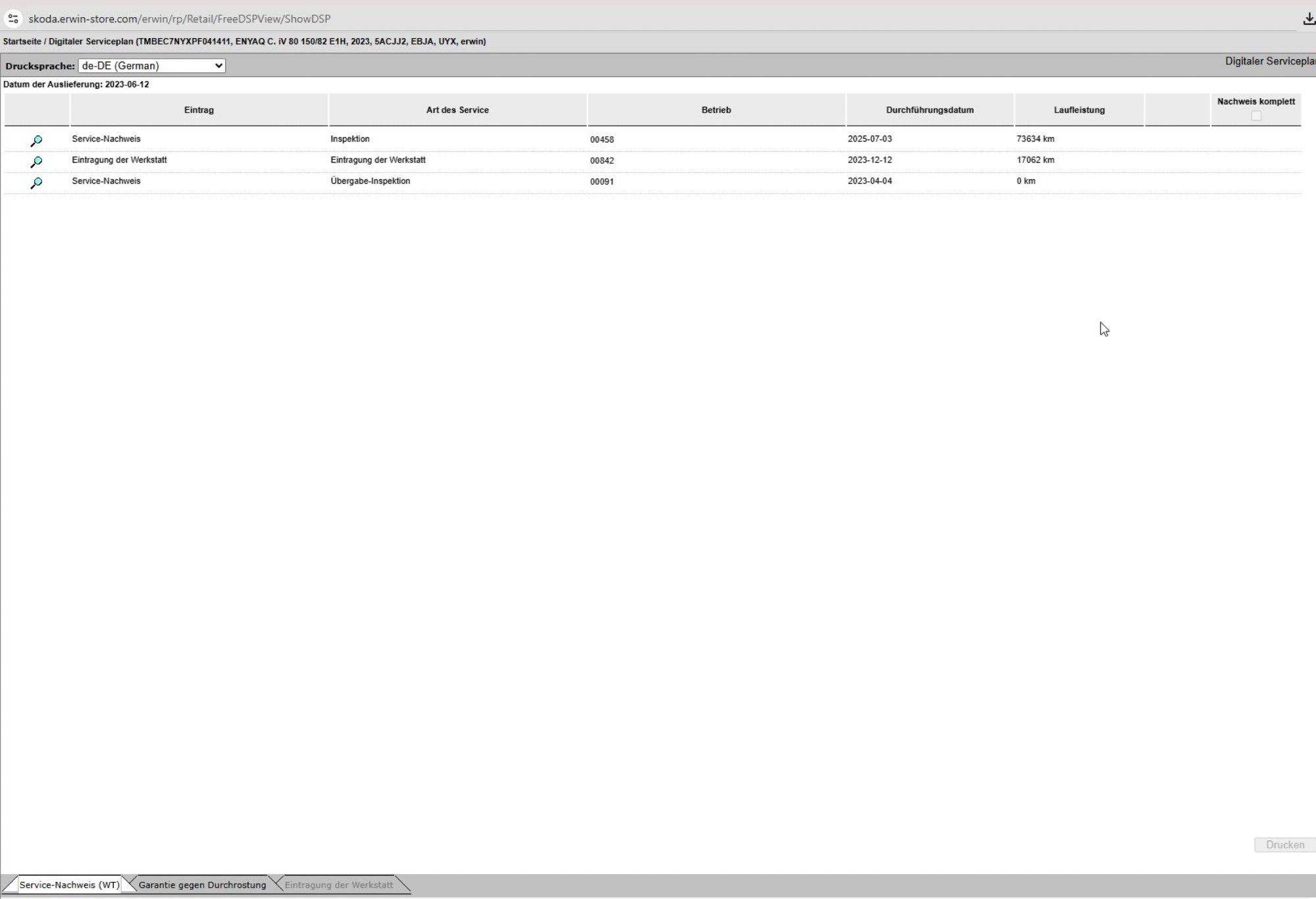The width and height of the screenshot is (1316, 899).
Task: Open the Übergabe-Inspektion entry magnifier
Action: [36, 183]
